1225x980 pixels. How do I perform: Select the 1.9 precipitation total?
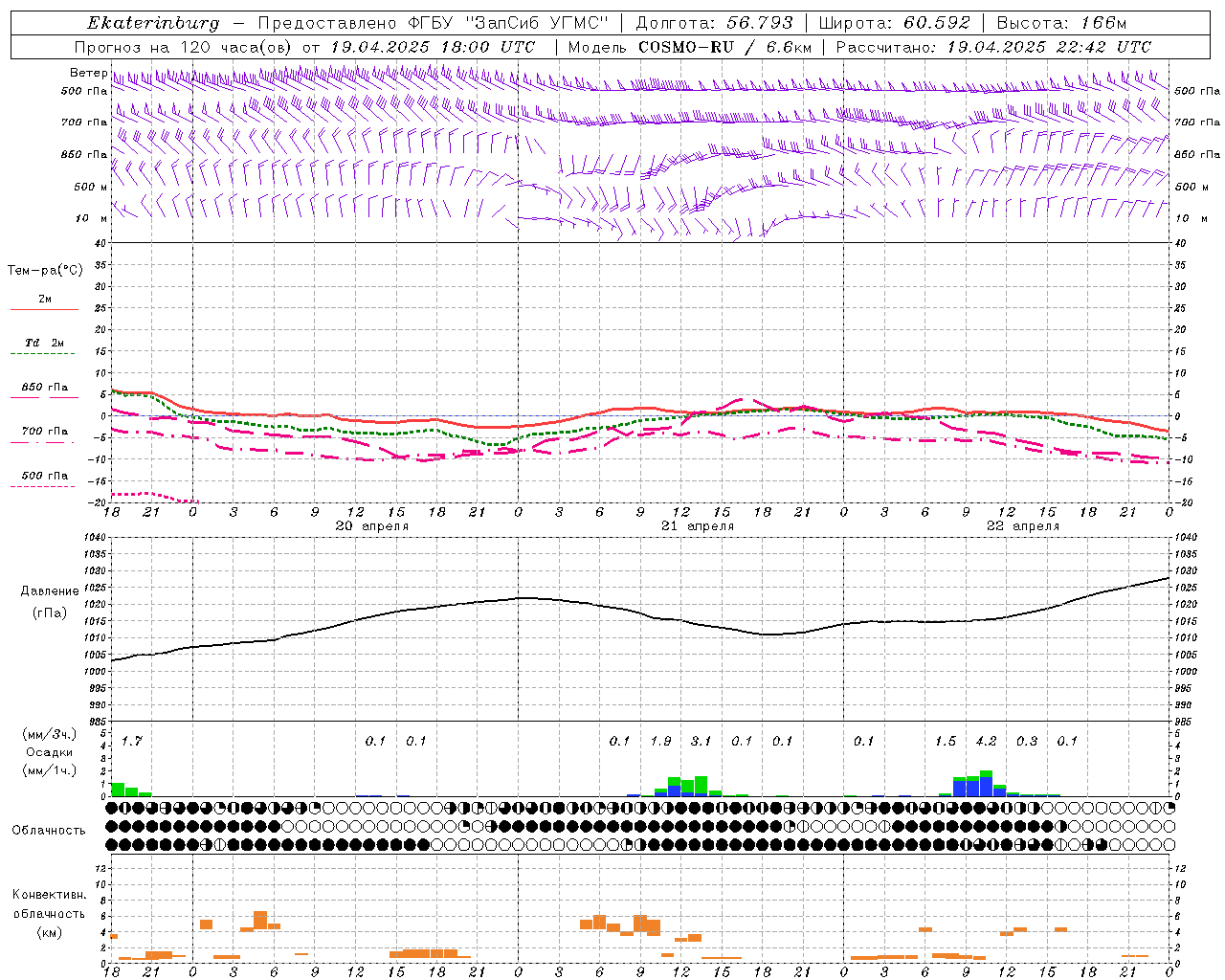[660, 741]
